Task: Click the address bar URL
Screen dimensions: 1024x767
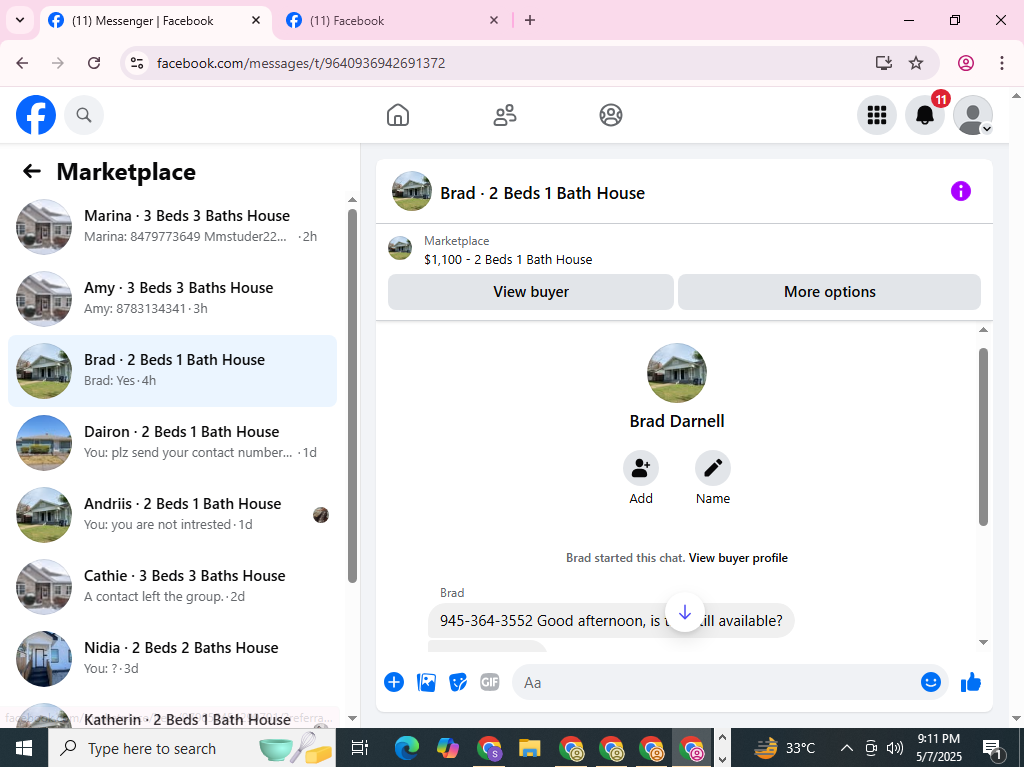Action: (301, 63)
